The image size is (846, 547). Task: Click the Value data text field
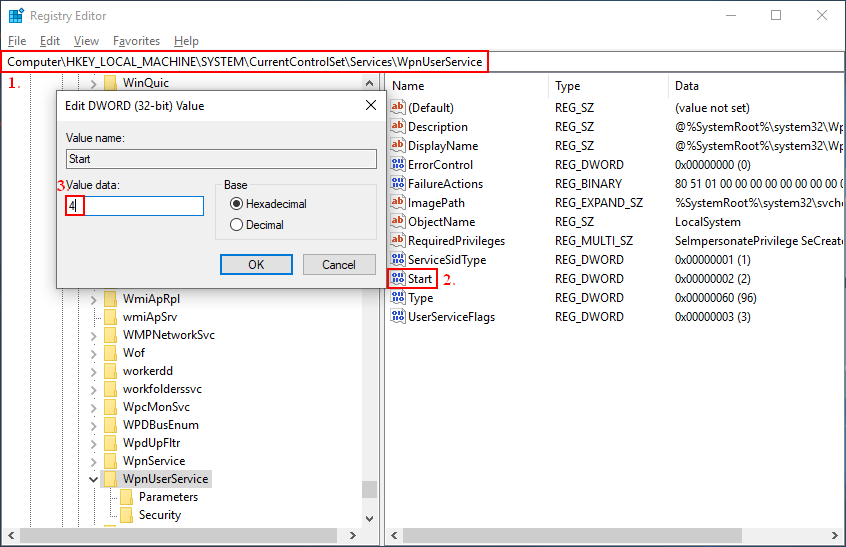135,206
